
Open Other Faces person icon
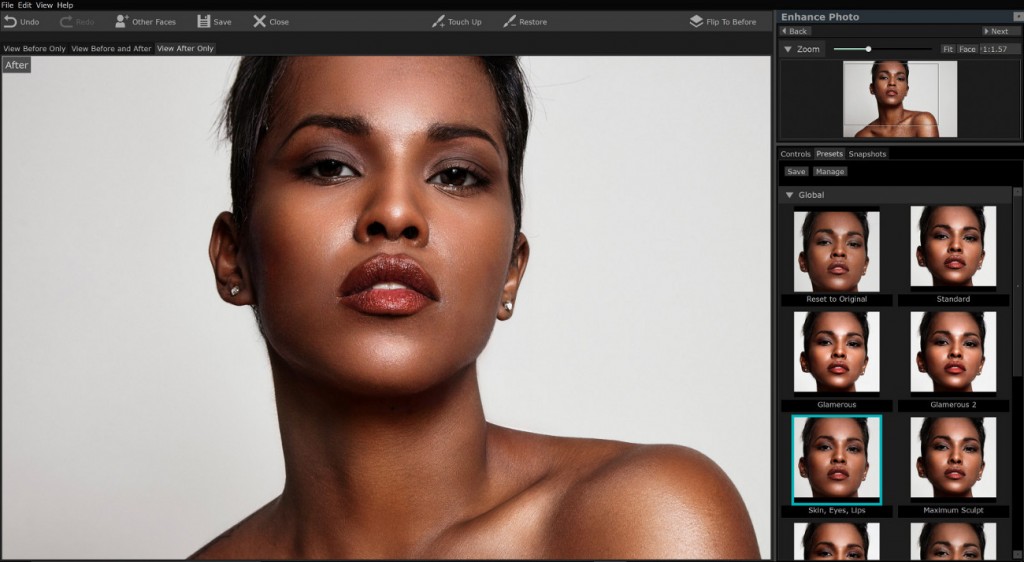tap(121, 22)
